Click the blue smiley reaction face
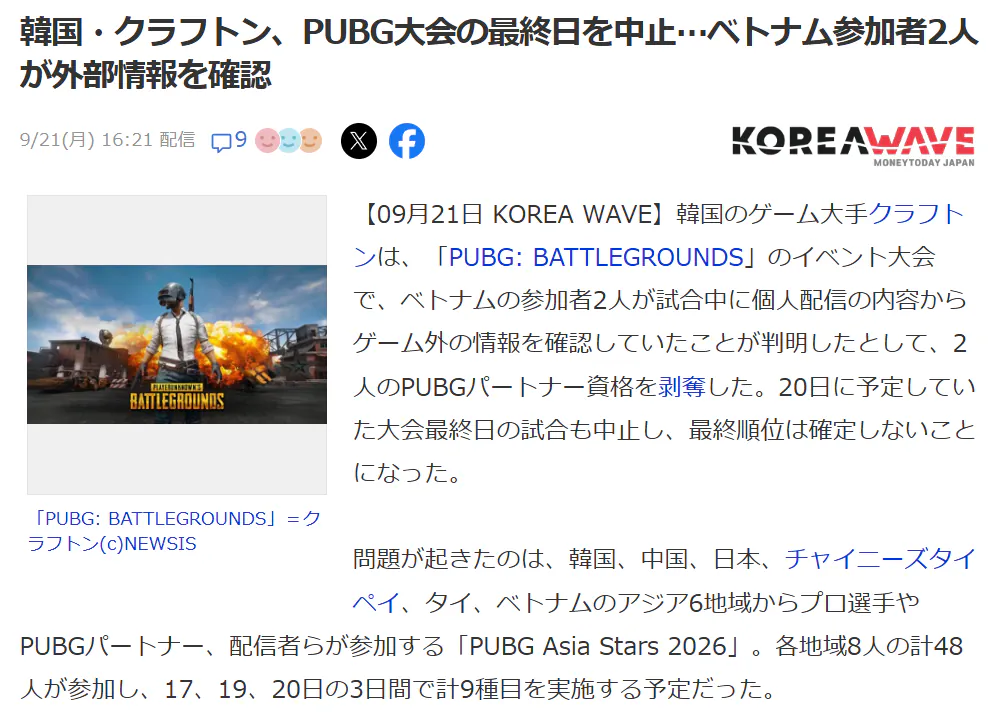 point(289,140)
